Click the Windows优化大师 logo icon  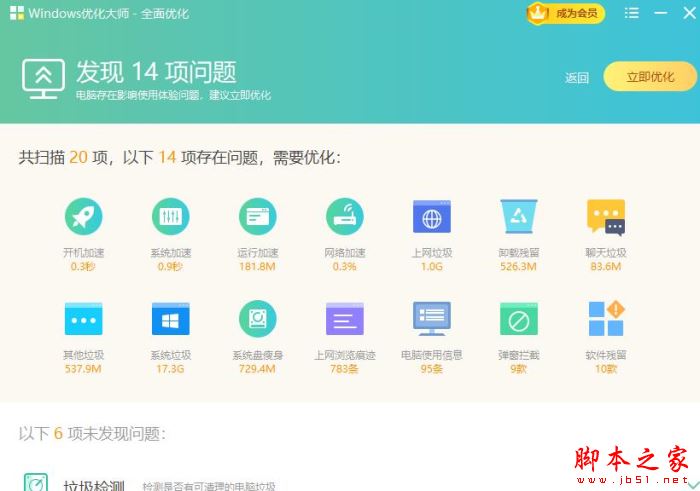click(x=17, y=13)
